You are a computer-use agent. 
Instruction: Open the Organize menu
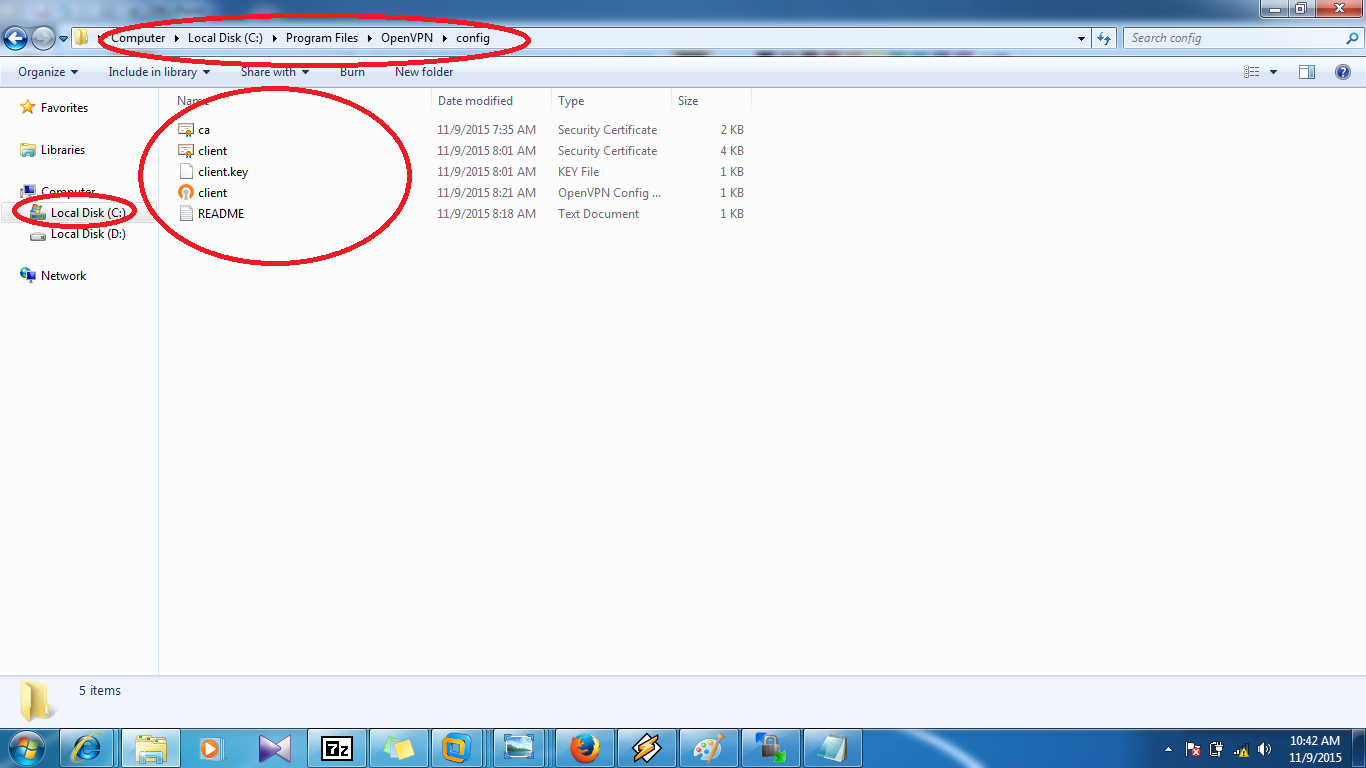tap(48, 72)
